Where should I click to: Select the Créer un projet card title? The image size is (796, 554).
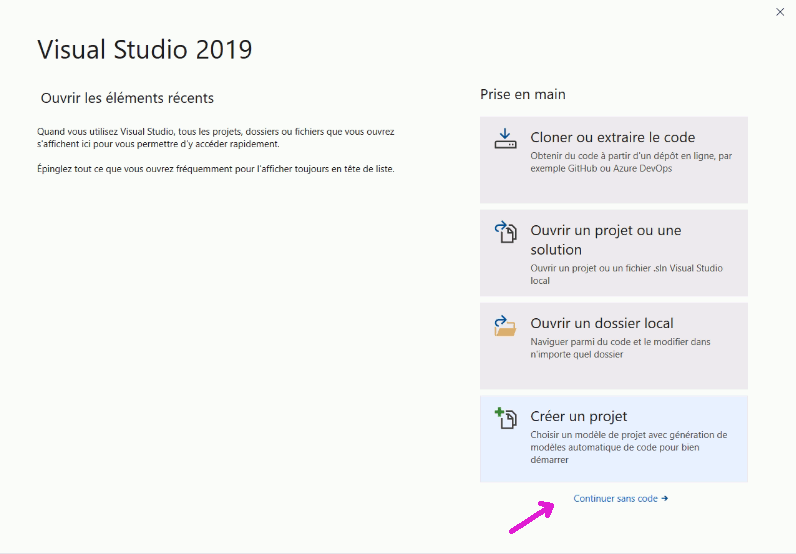point(578,416)
